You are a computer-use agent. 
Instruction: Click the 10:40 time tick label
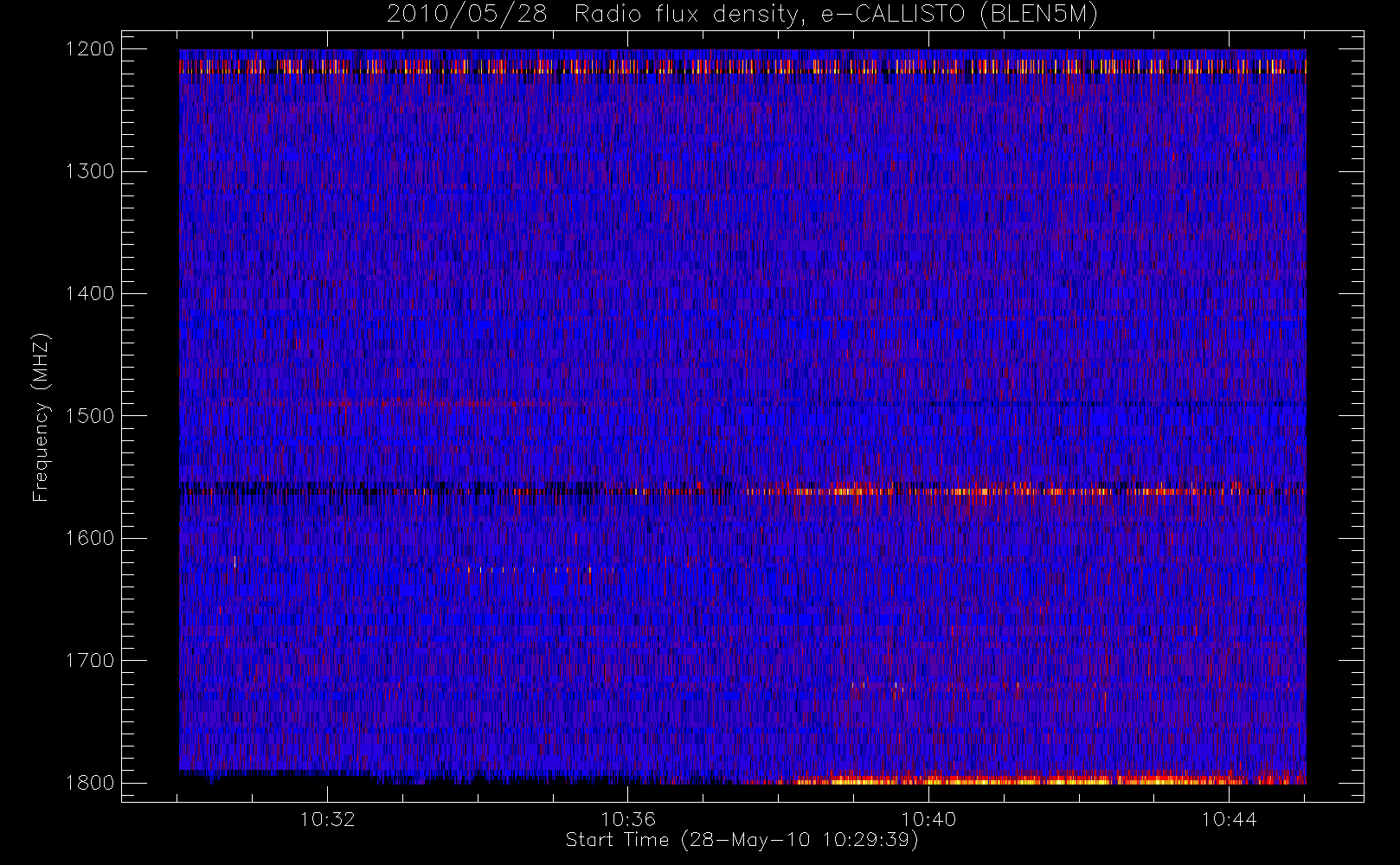pos(928,819)
